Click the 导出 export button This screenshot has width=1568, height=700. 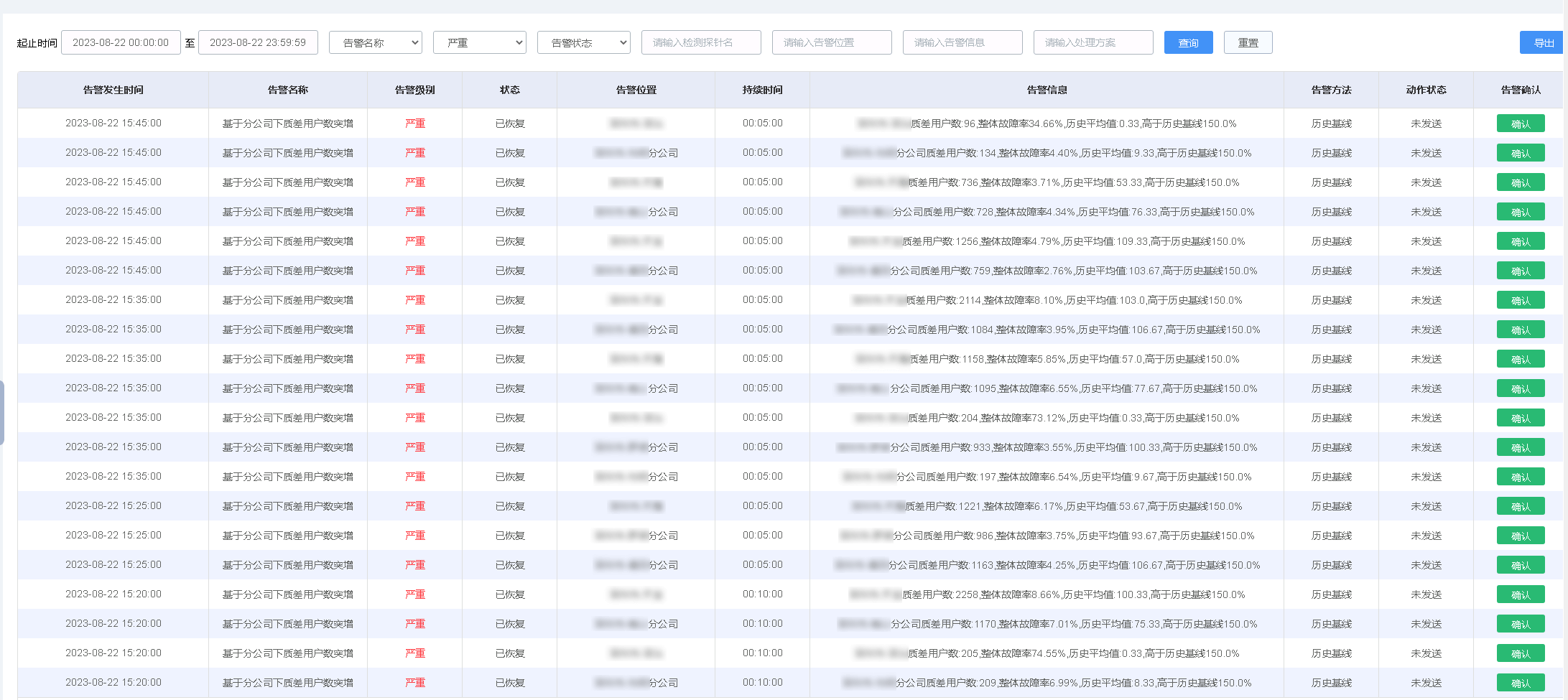click(1543, 43)
